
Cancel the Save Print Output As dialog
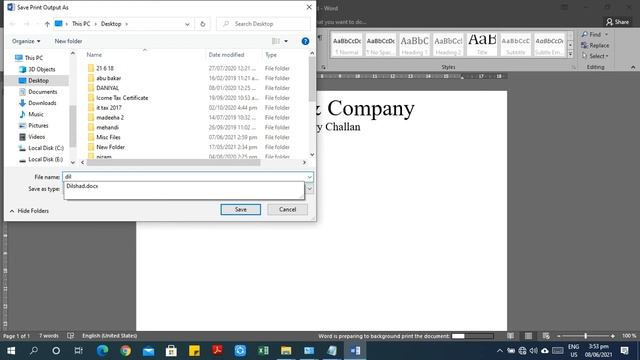click(x=287, y=209)
